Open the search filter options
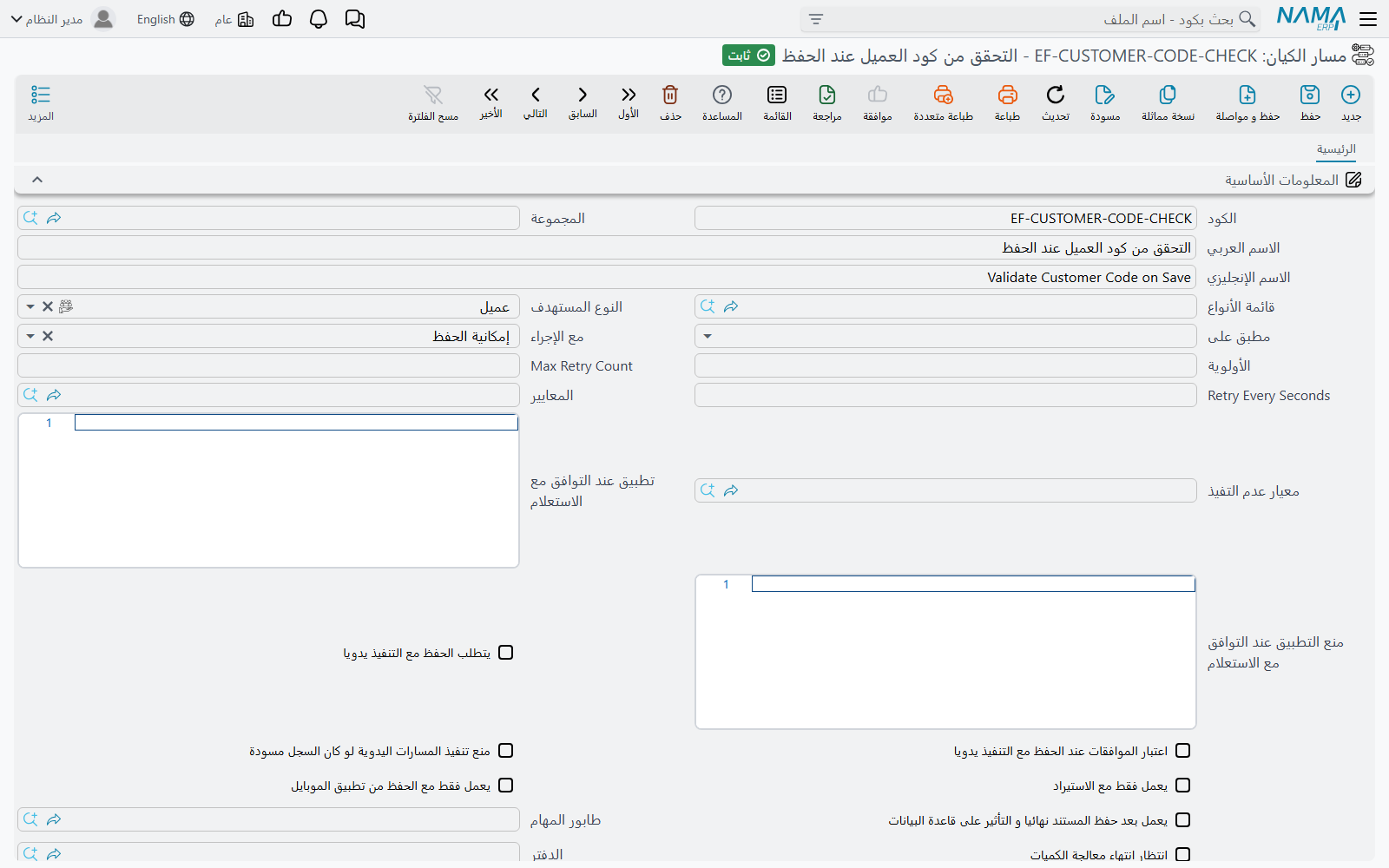The height and width of the screenshot is (868, 1389). tap(816, 19)
